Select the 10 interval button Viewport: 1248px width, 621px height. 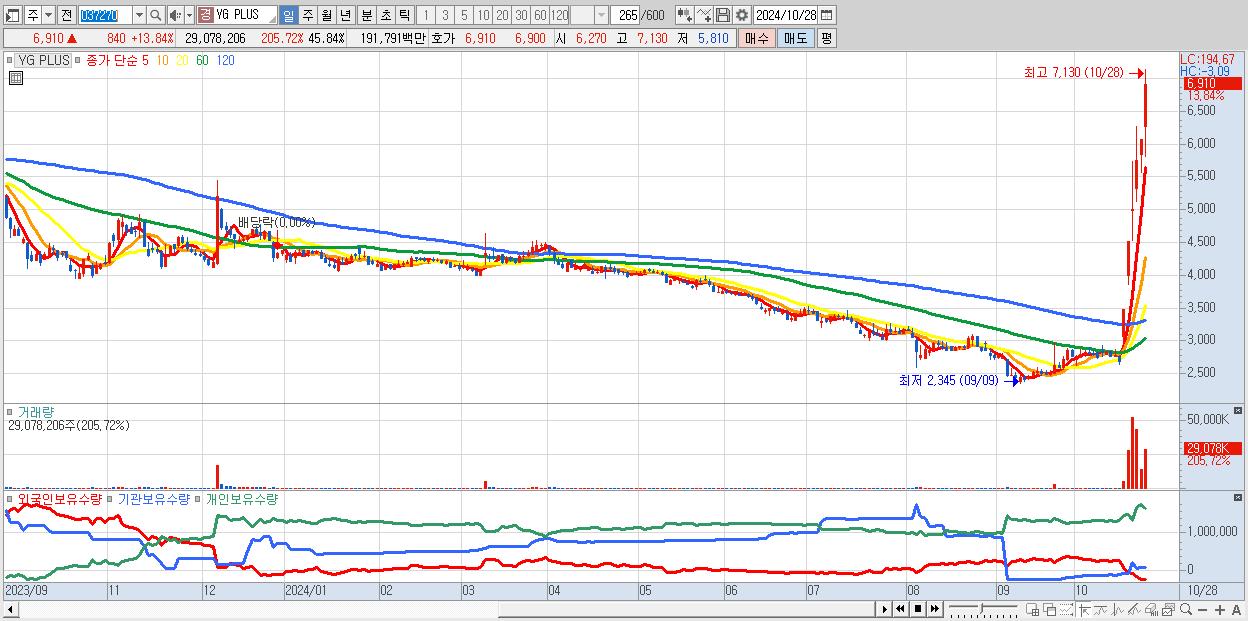coord(483,15)
